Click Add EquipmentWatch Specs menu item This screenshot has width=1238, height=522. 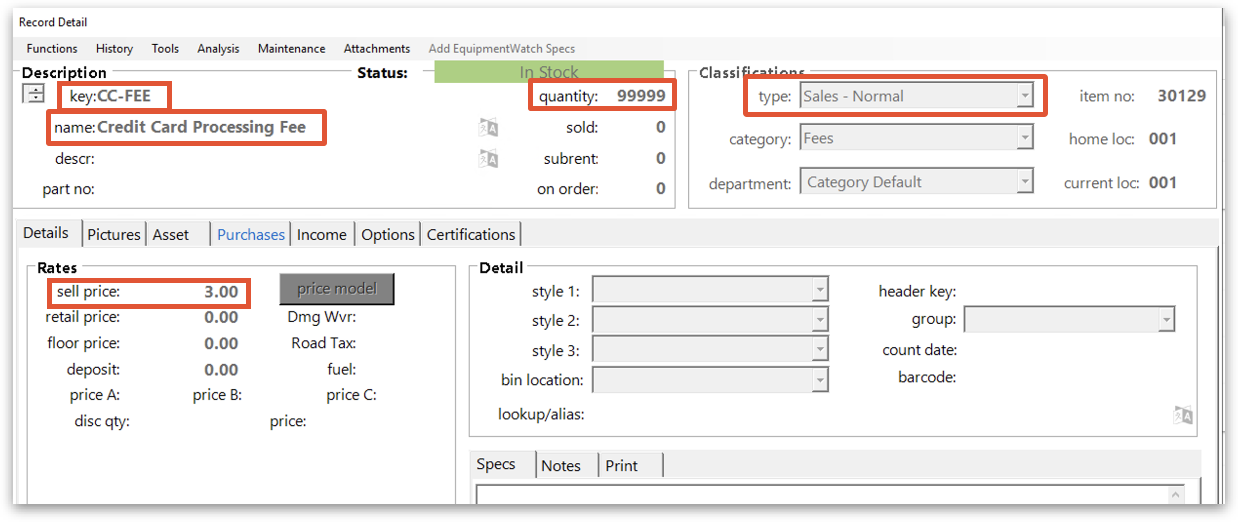(502, 48)
